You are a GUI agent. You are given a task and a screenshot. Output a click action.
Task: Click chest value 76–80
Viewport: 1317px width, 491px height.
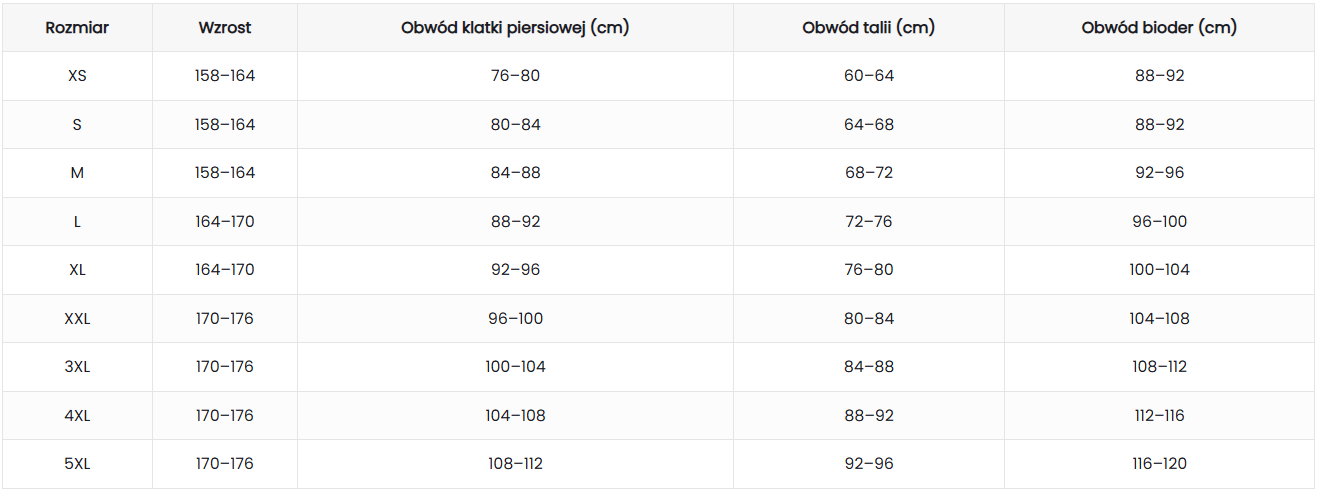tap(515, 76)
